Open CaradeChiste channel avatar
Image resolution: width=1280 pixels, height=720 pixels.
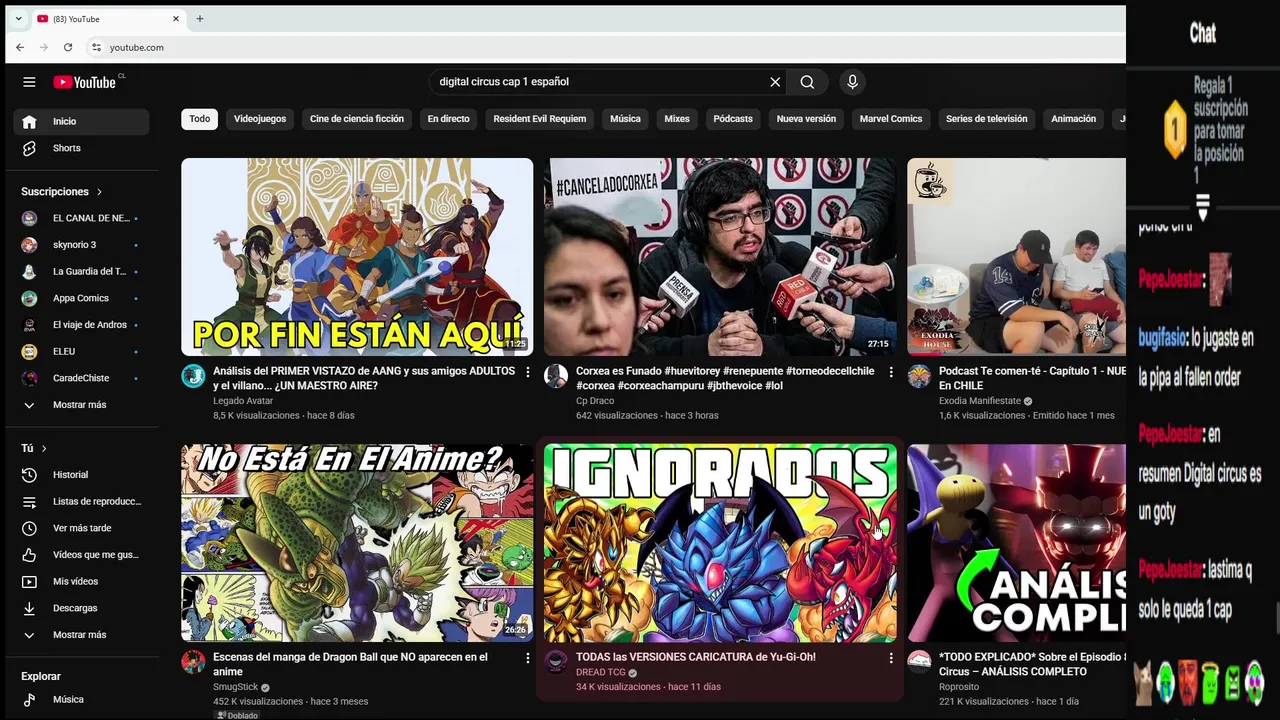(29, 378)
